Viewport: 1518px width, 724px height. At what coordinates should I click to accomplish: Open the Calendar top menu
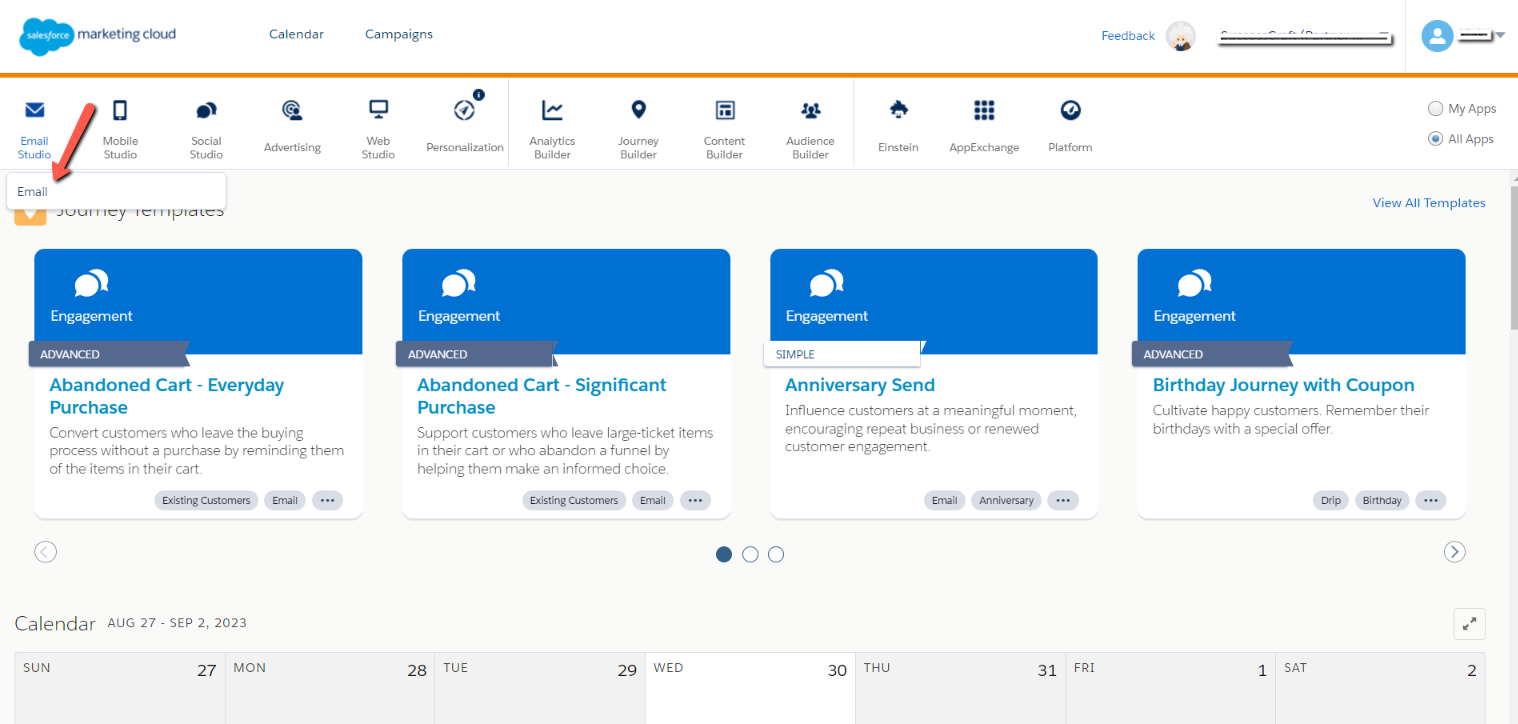(296, 34)
